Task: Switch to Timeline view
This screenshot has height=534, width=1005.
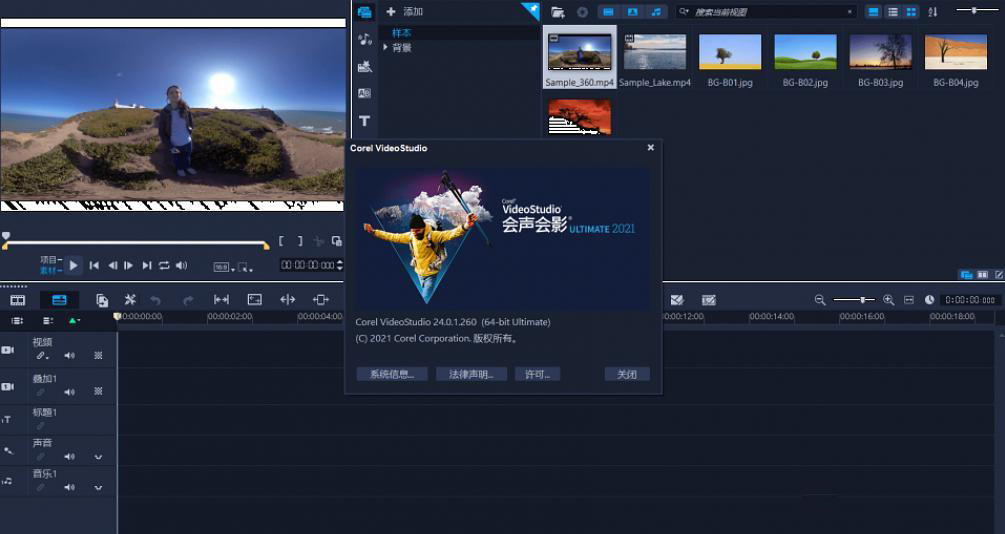Action: (59, 300)
